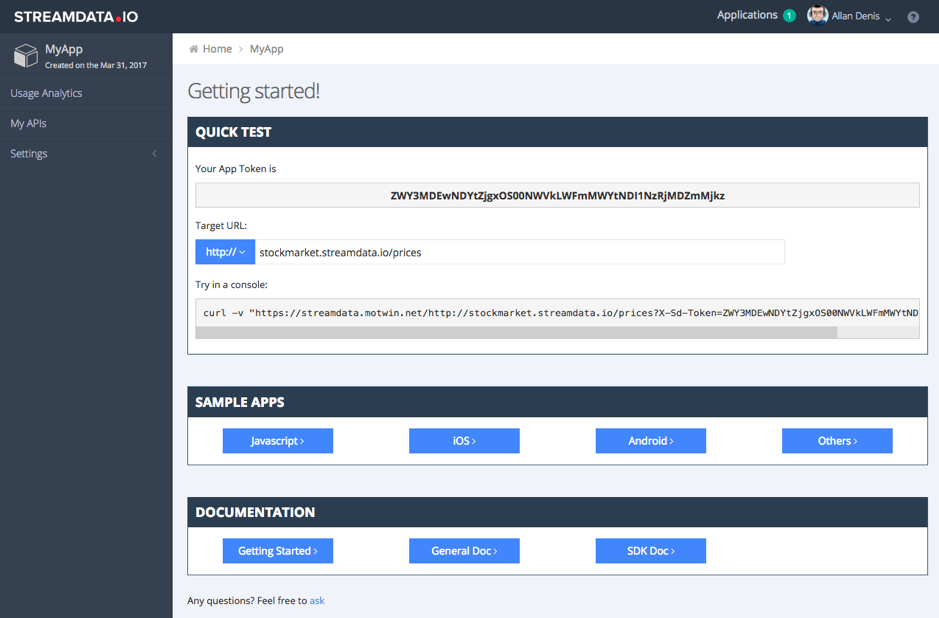This screenshot has width=939, height=618.
Task: Open the General Doc button
Action: coord(464,551)
